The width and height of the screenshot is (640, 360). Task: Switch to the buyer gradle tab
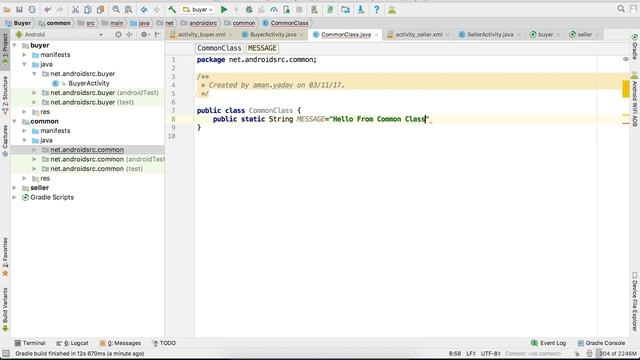(546, 35)
